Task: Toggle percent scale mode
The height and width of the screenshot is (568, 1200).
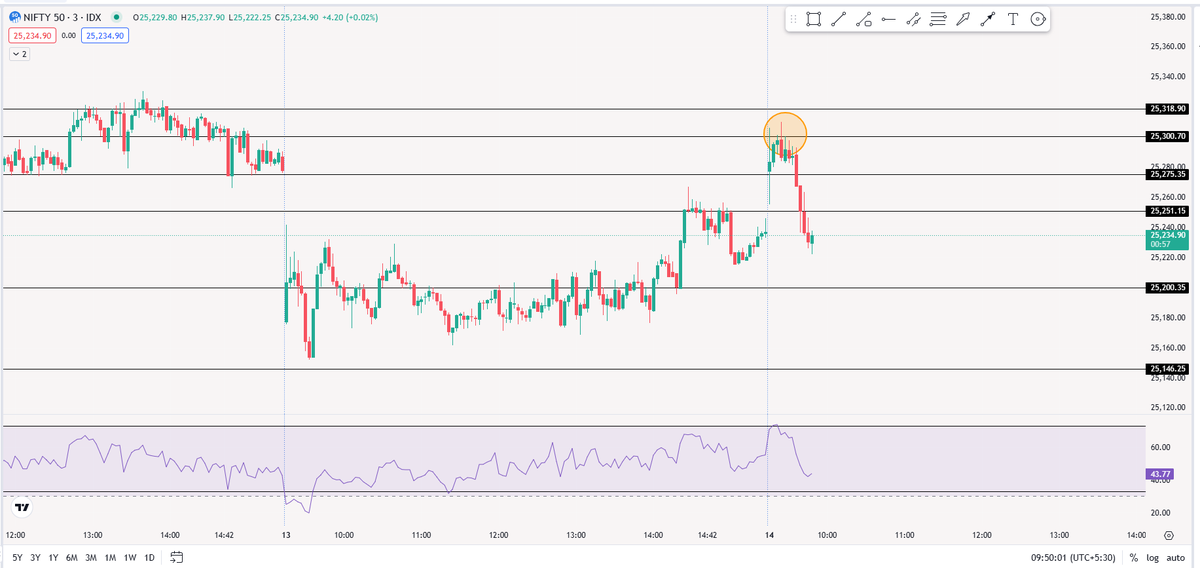Action: click(1134, 557)
